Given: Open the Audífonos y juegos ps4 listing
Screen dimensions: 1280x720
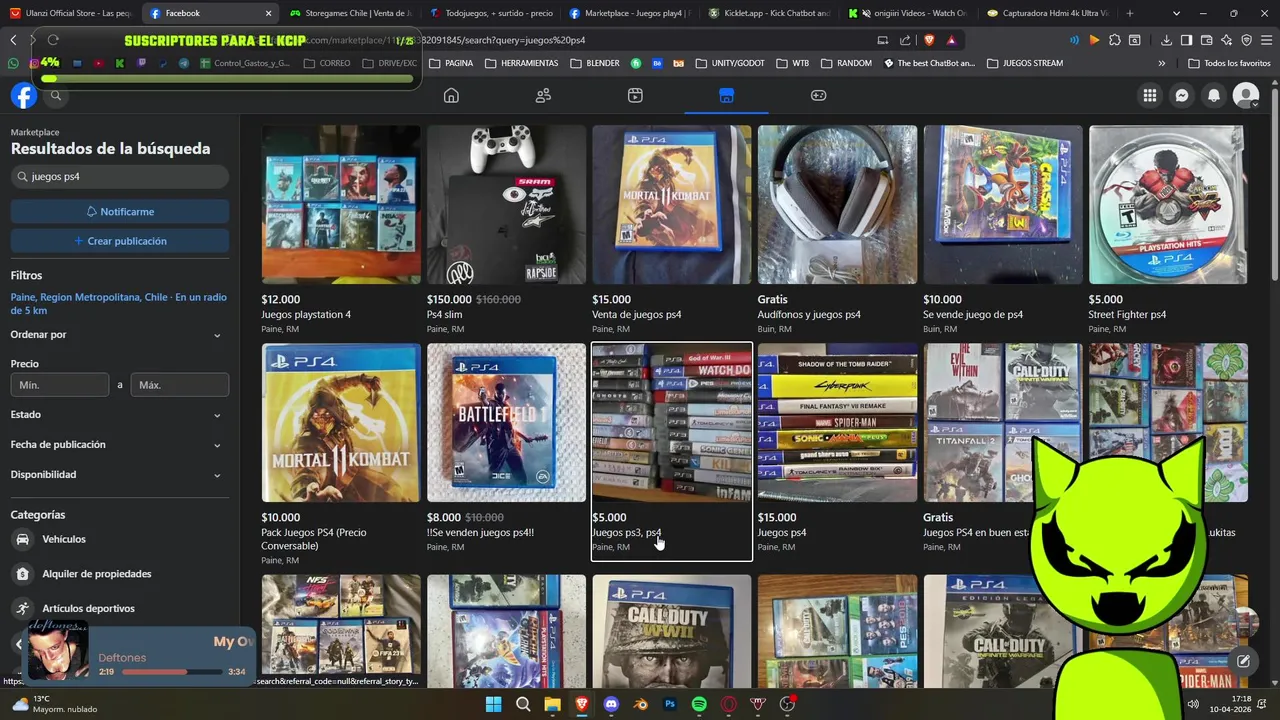Looking at the screenshot, I should pos(837,230).
